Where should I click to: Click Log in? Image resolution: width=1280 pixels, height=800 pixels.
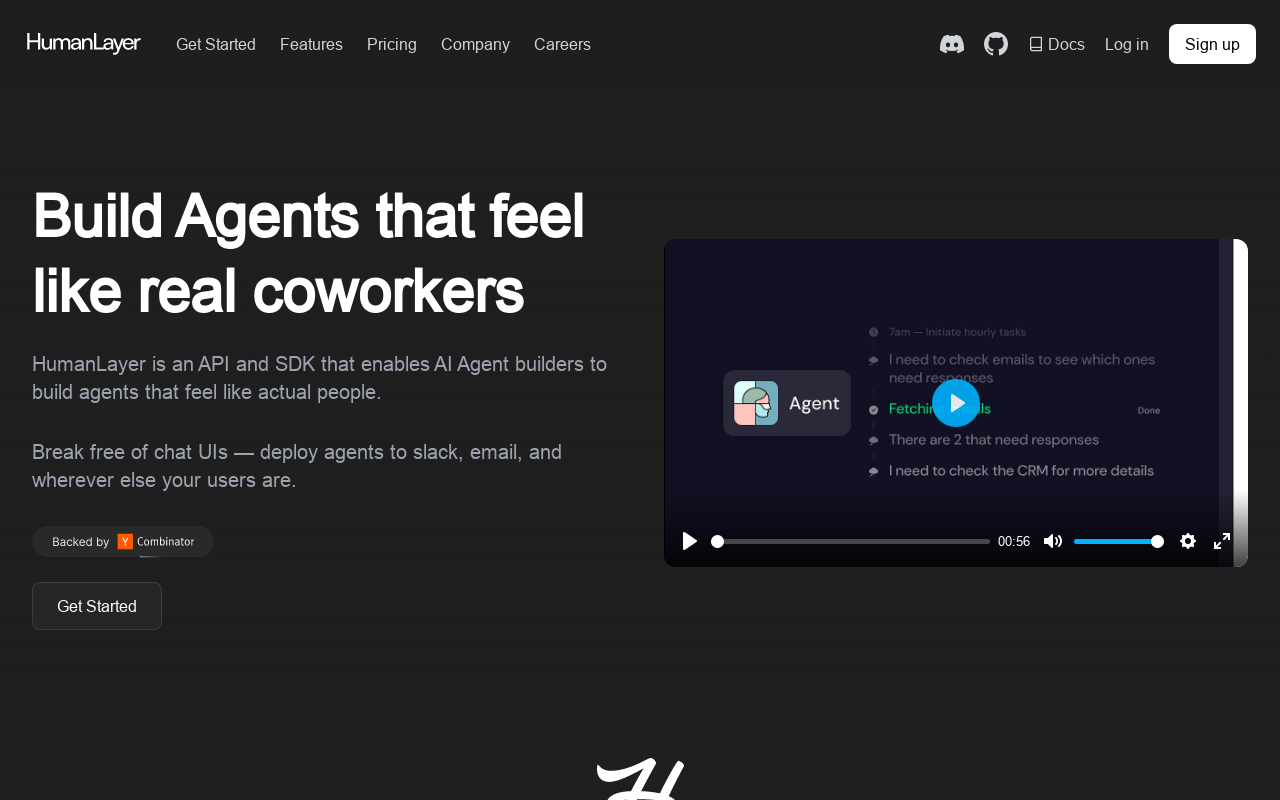[1127, 44]
